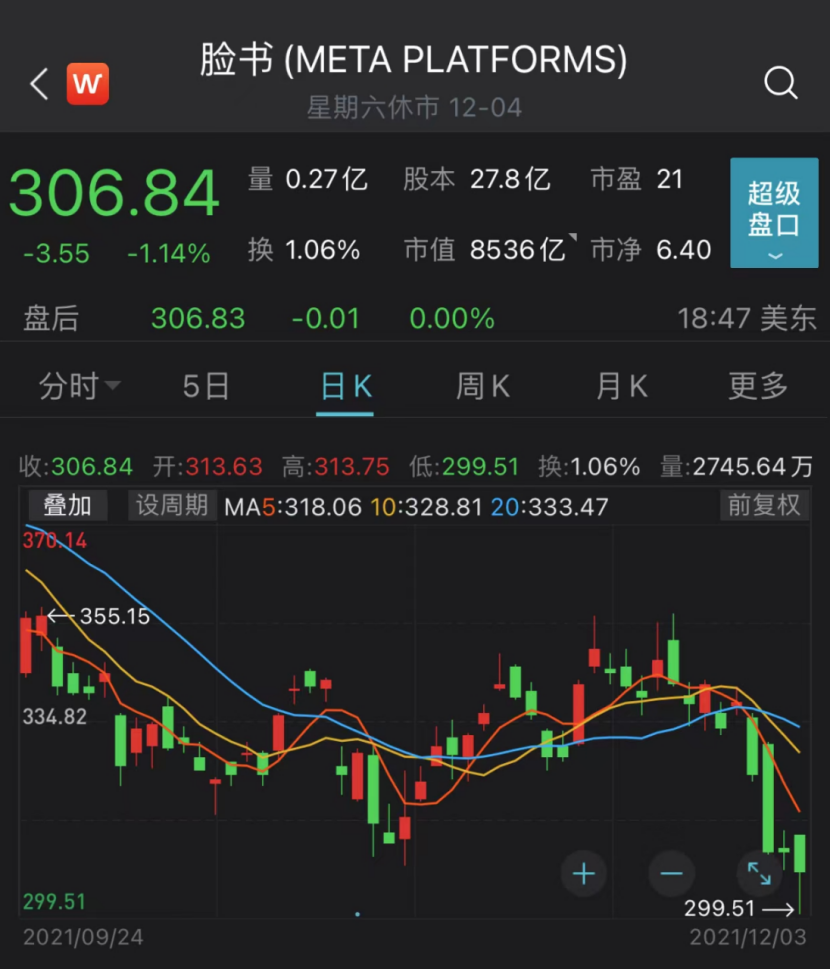
Task: Click the 20:333.47 moving average label
Action: [x=549, y=507]
